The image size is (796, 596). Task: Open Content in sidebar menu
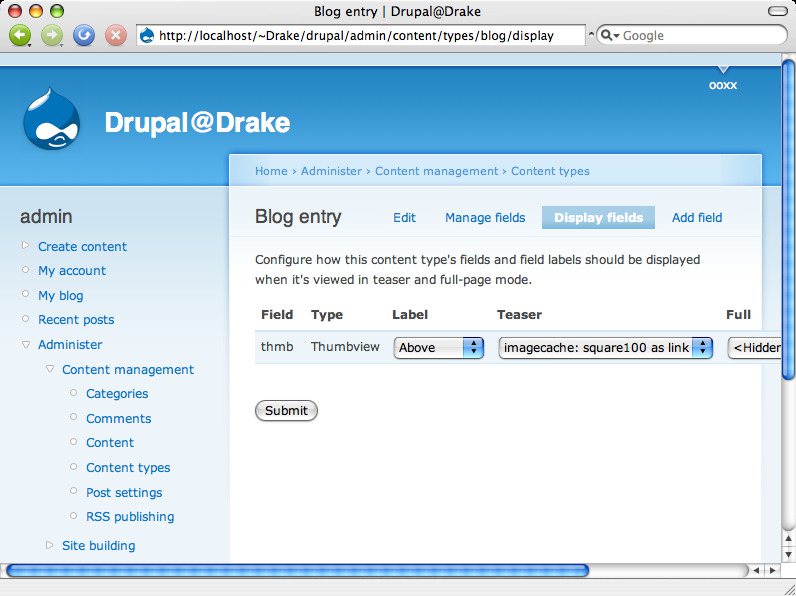click(110, 443)
